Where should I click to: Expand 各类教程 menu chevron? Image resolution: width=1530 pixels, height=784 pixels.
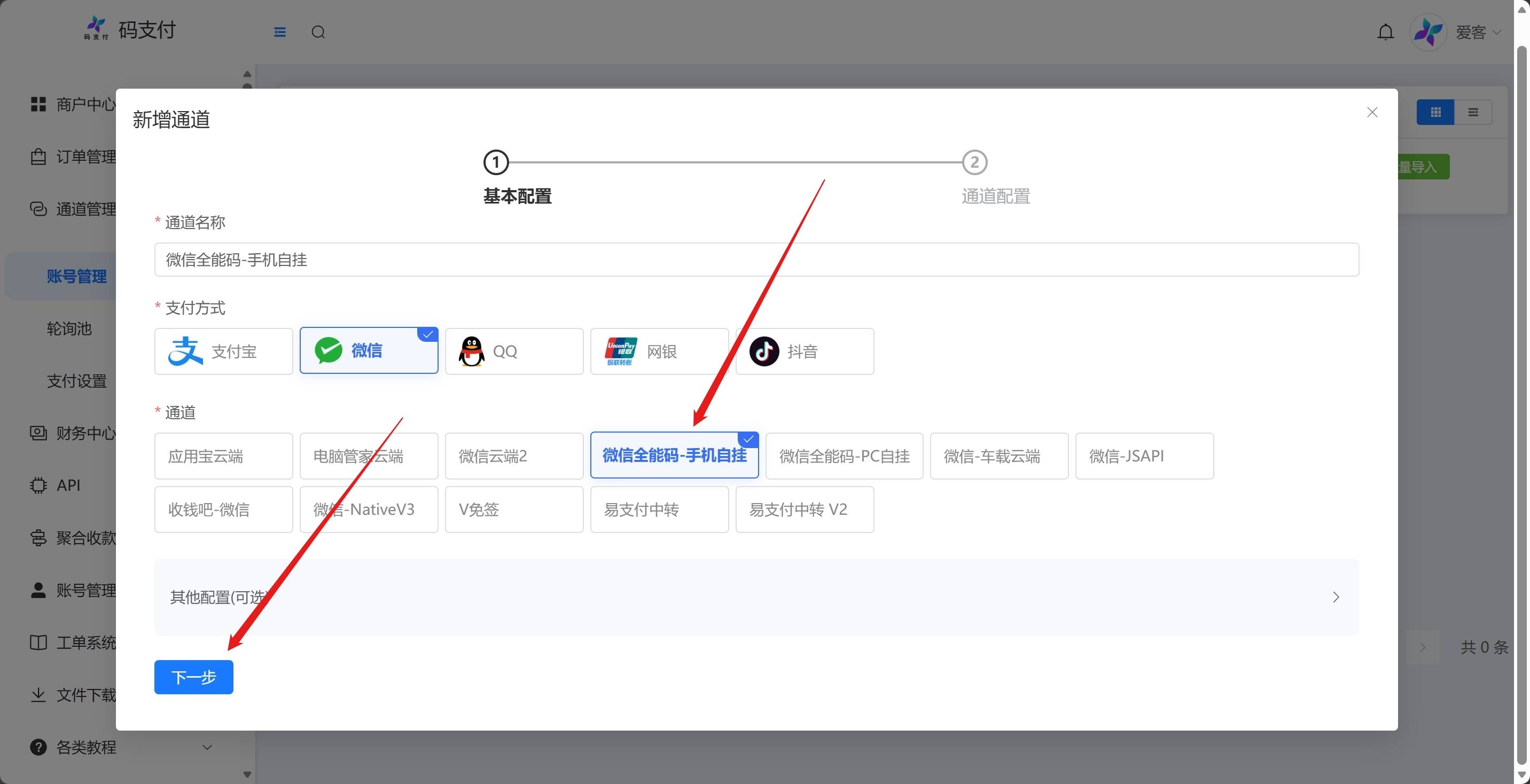coord(207,747)
